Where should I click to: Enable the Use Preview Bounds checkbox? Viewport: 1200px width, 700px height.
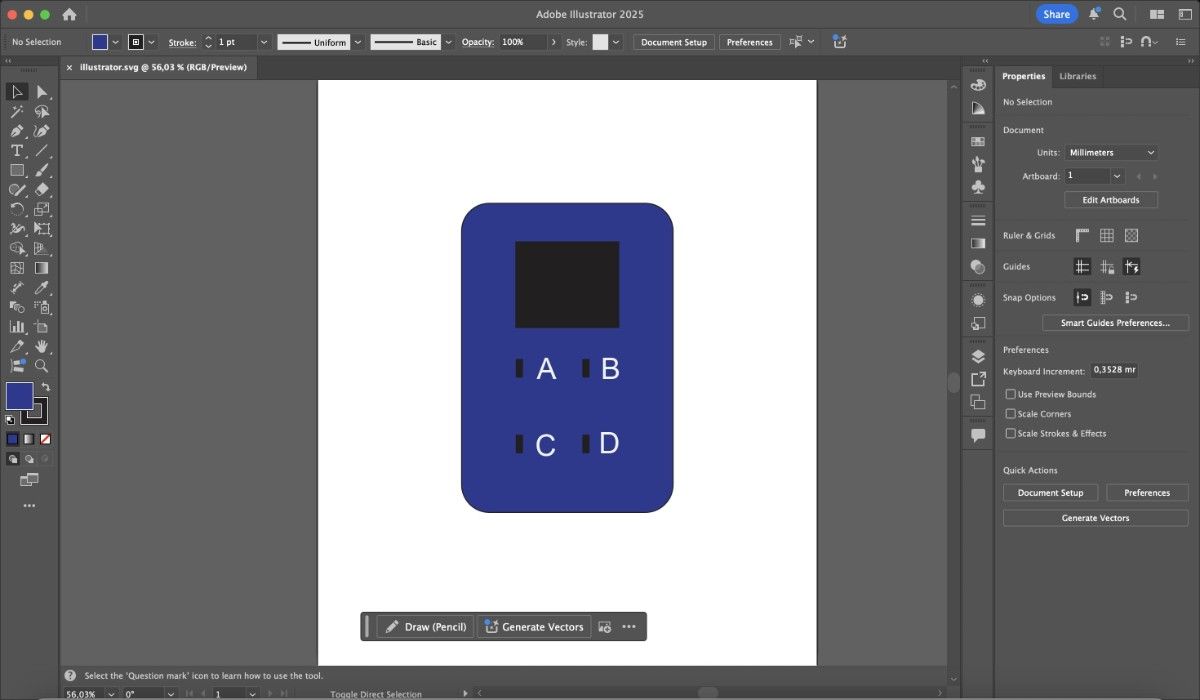click(1011, 394)
